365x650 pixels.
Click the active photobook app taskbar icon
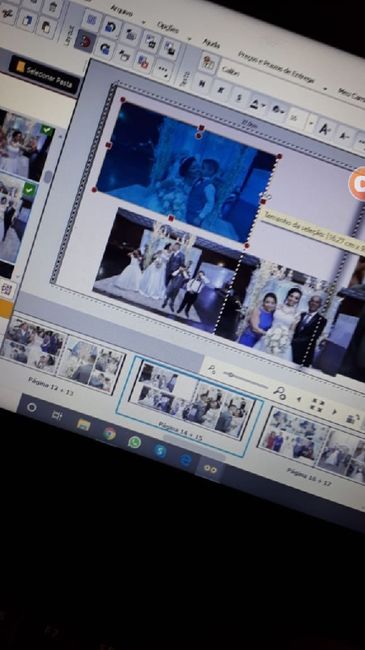210,469
